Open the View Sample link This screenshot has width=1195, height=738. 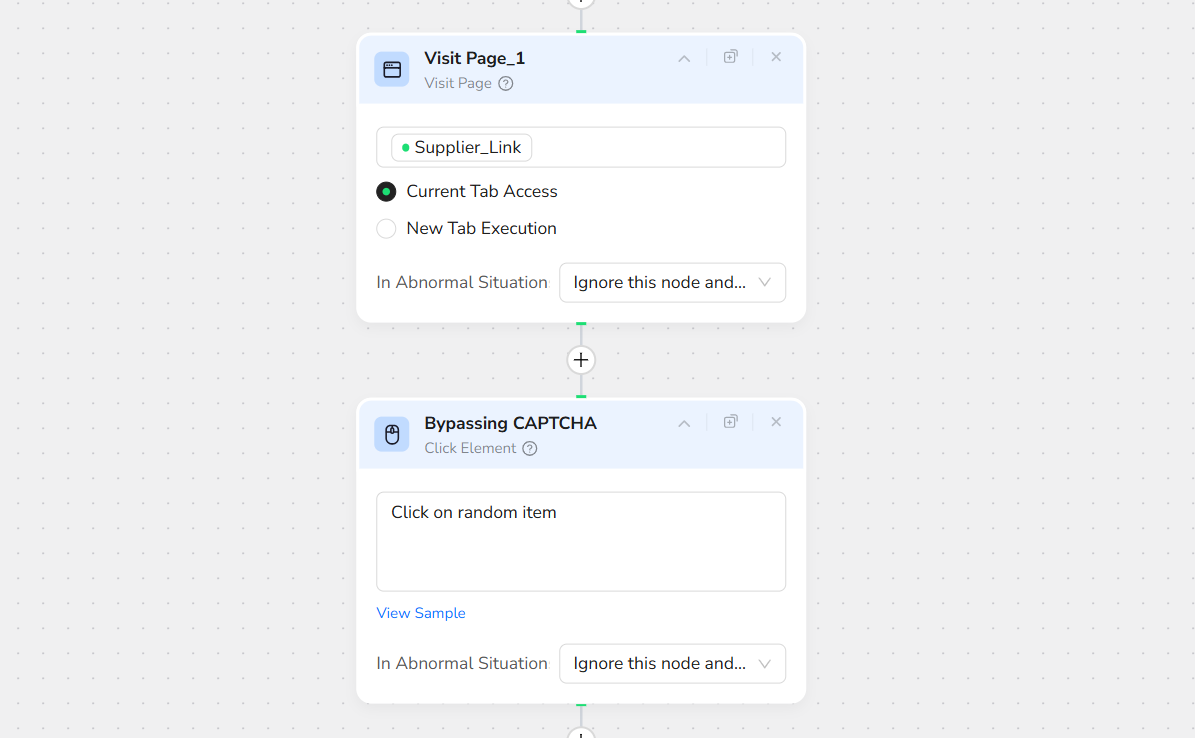point(421,613)
